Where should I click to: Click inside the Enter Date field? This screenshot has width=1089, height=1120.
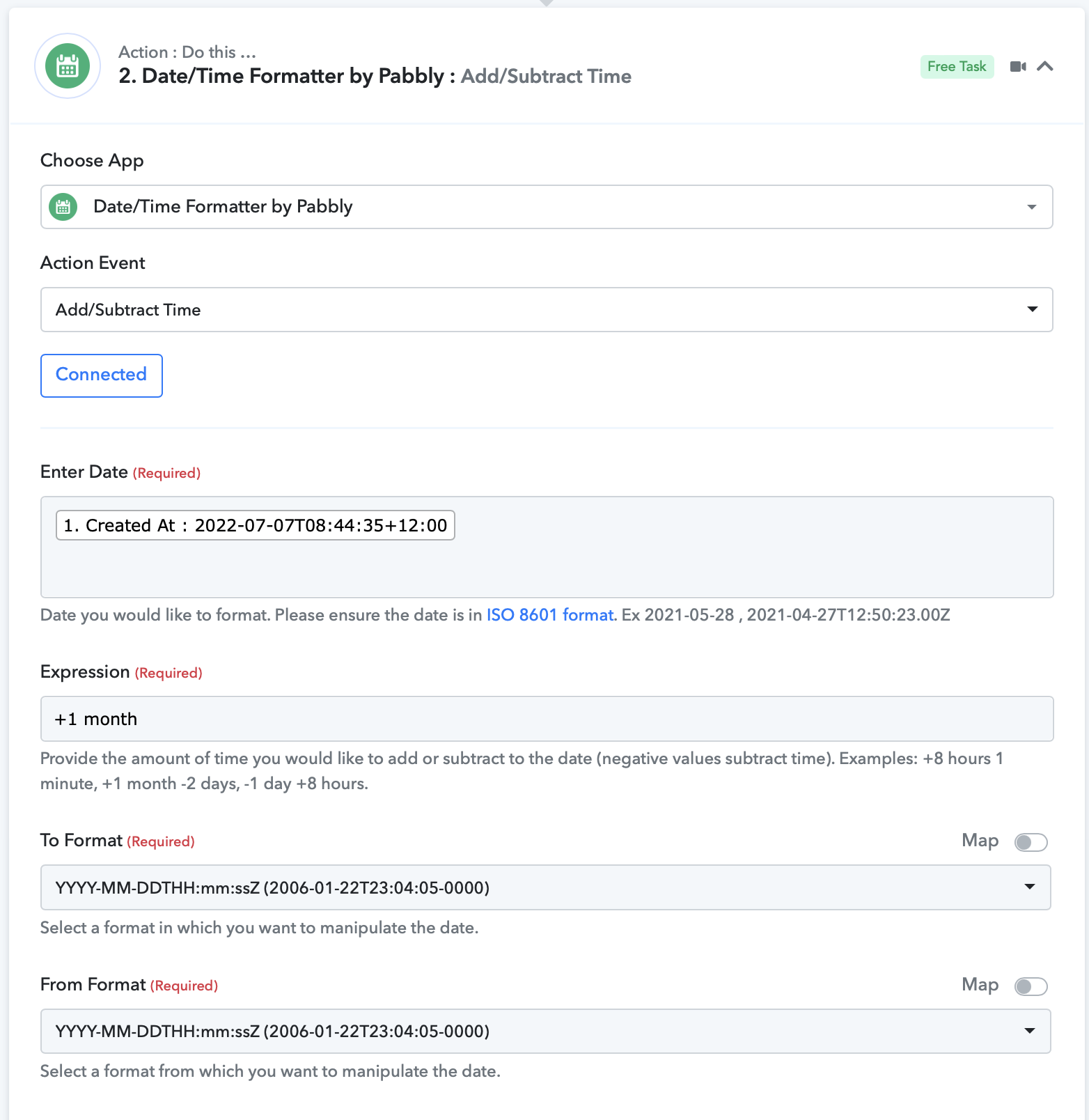click(x=547, y=547)
